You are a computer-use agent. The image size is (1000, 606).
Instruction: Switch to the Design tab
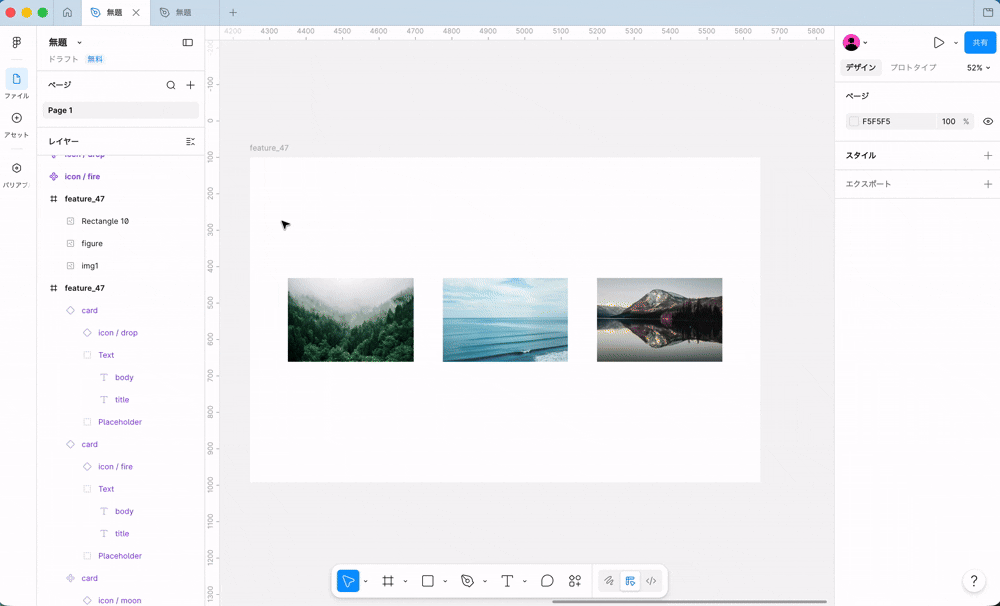(x=860, y=68)
